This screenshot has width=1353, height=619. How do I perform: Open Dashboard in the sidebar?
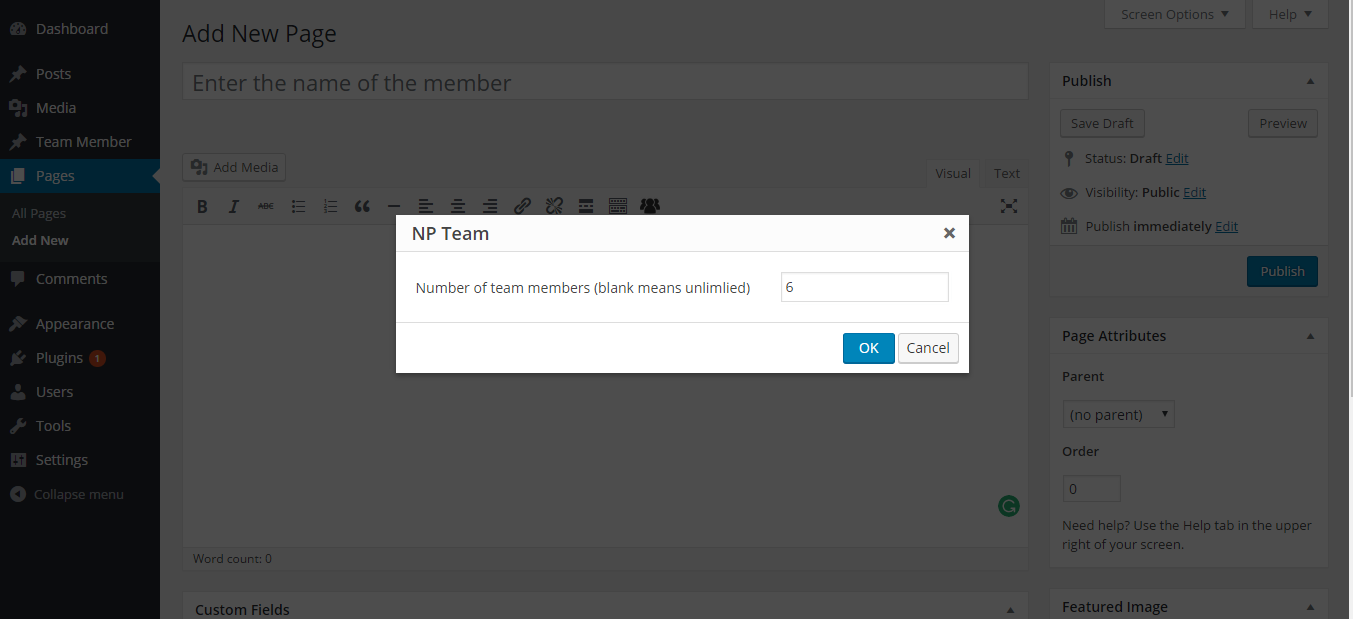point(80,29)
